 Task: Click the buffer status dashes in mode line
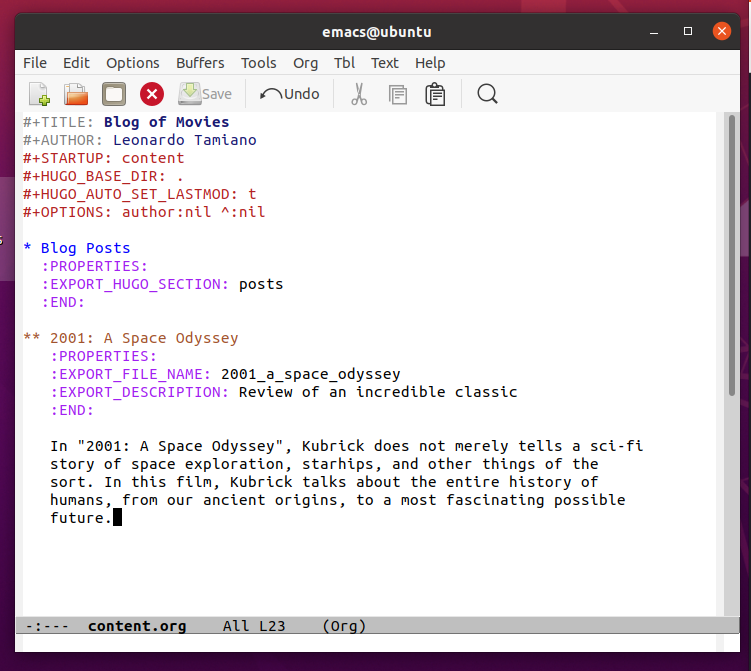coord(47,626)
